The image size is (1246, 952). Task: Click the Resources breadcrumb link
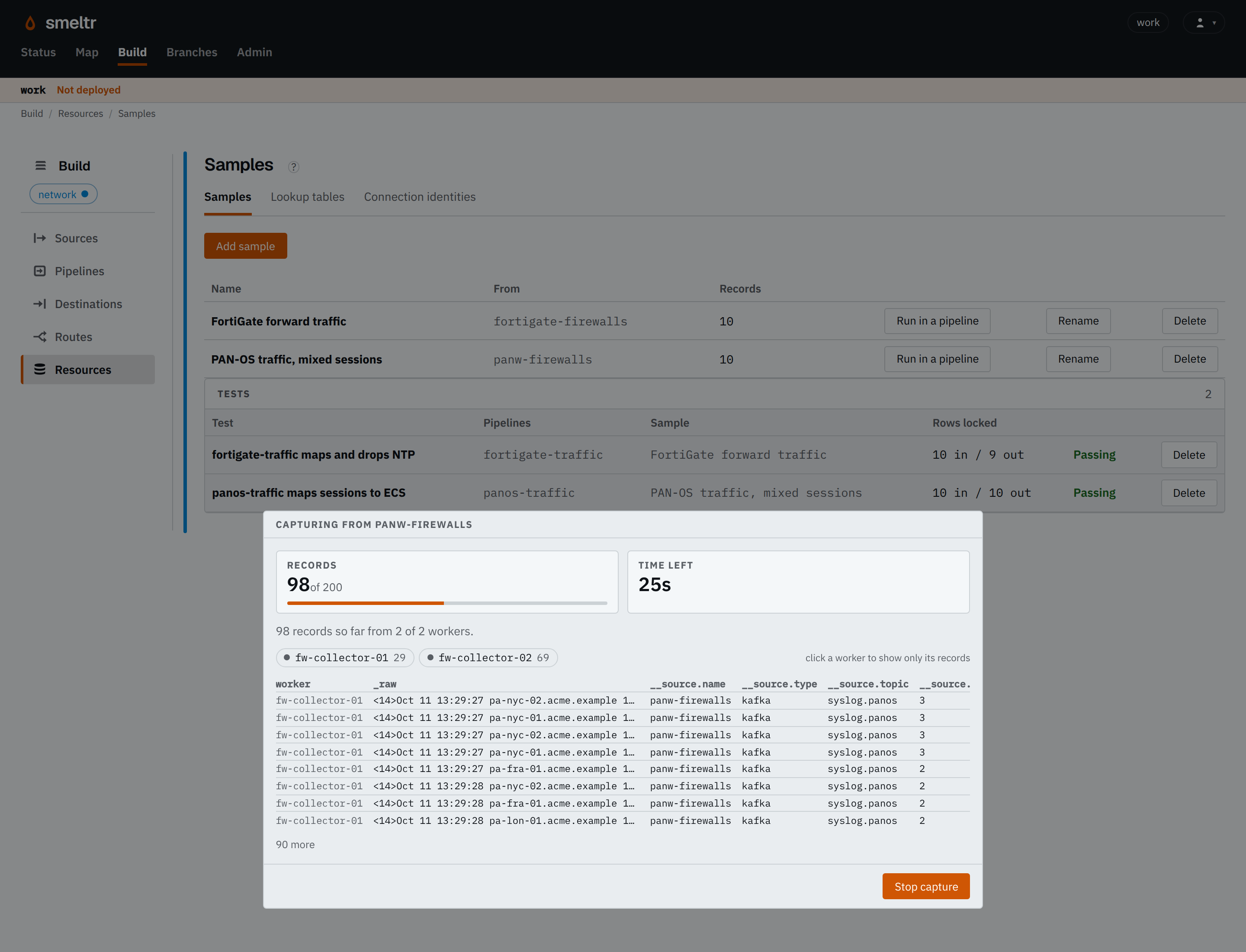coord(80,113)
